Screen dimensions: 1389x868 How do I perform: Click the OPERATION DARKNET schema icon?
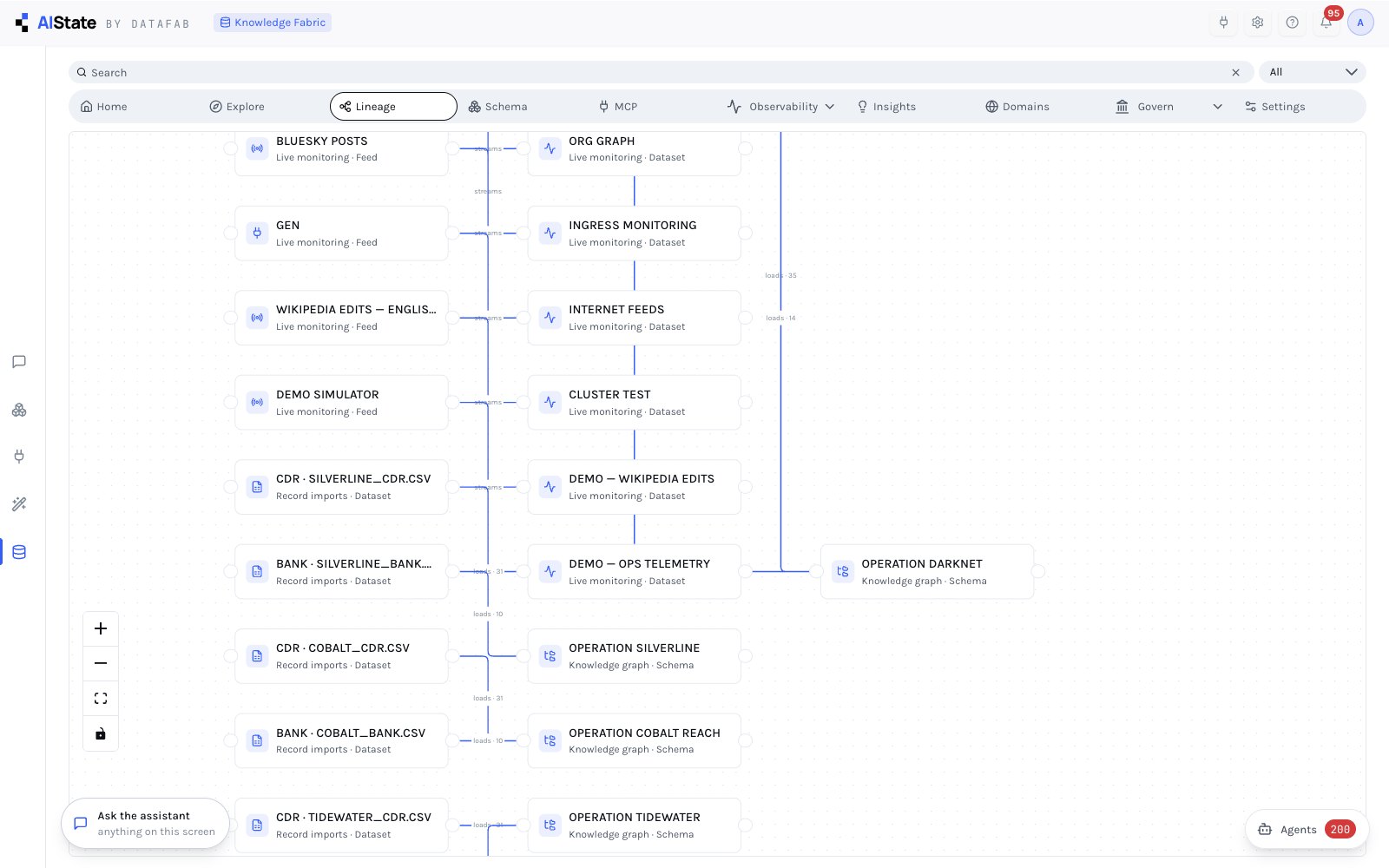click(842, 571)
